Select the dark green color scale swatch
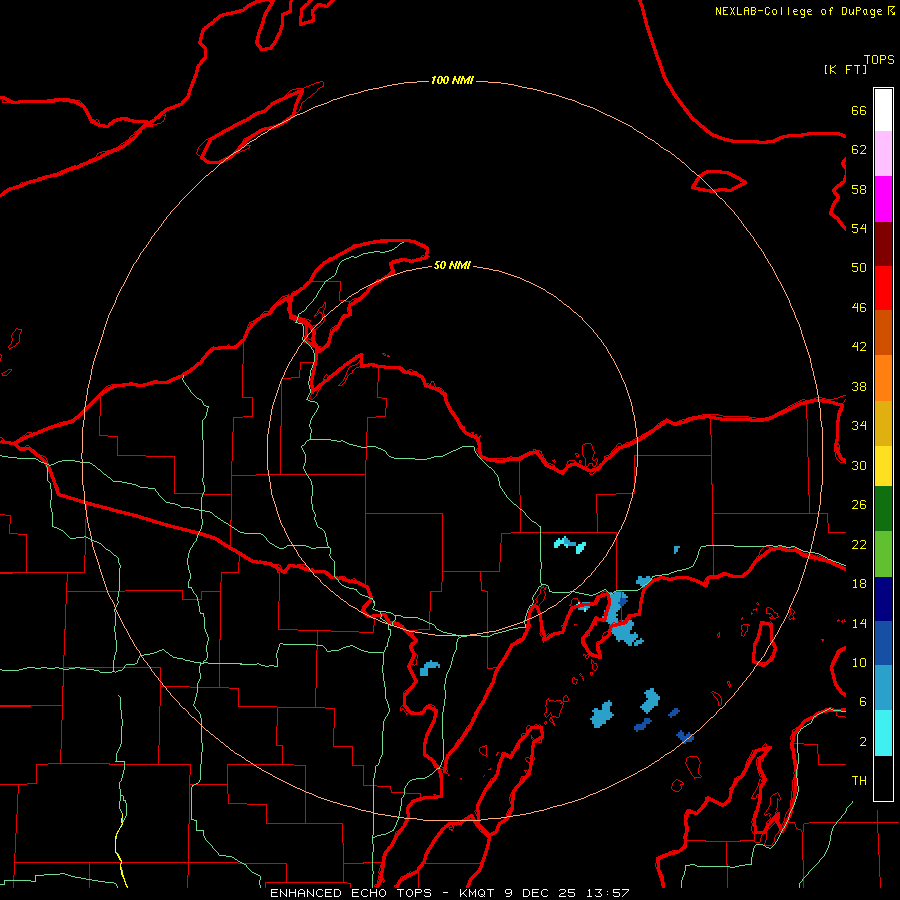The width and height of the screenshot is (900, 900). pos(883,509)
